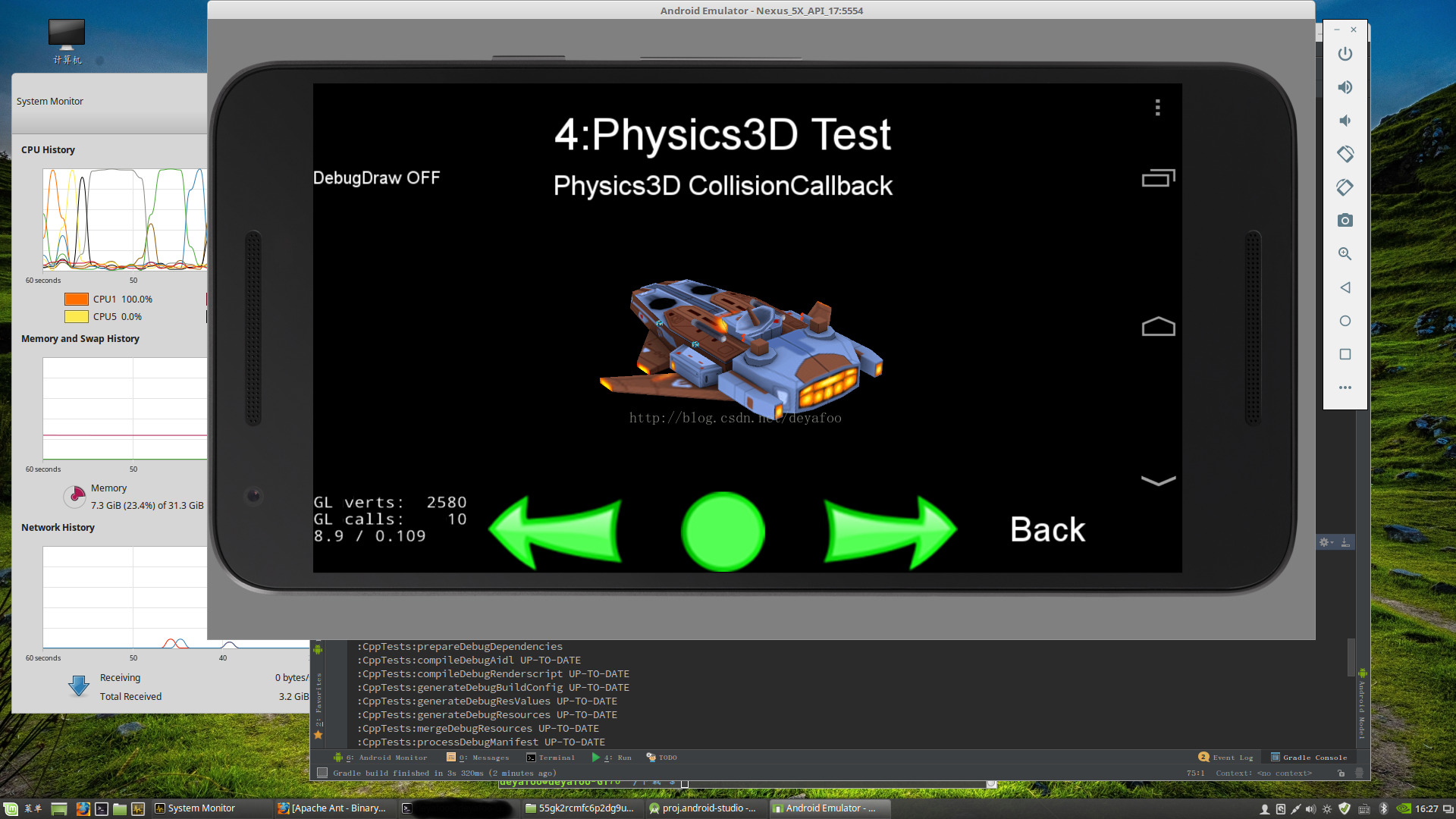Viewport: 1456px width, 819px height.
Task: Switch to the Android Emulator taskbar button
Action: 828,808
